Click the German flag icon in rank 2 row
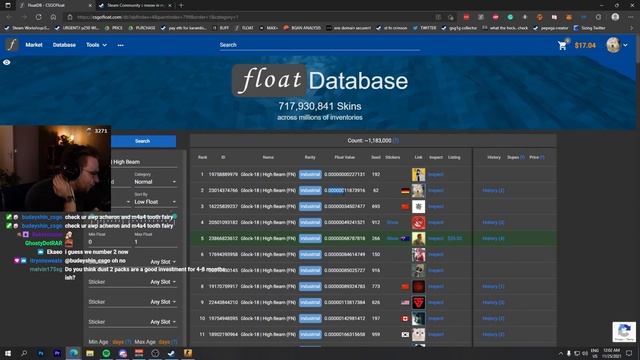Image resolution: width=640 pixels, height=360 pixels. coord(405,191)
